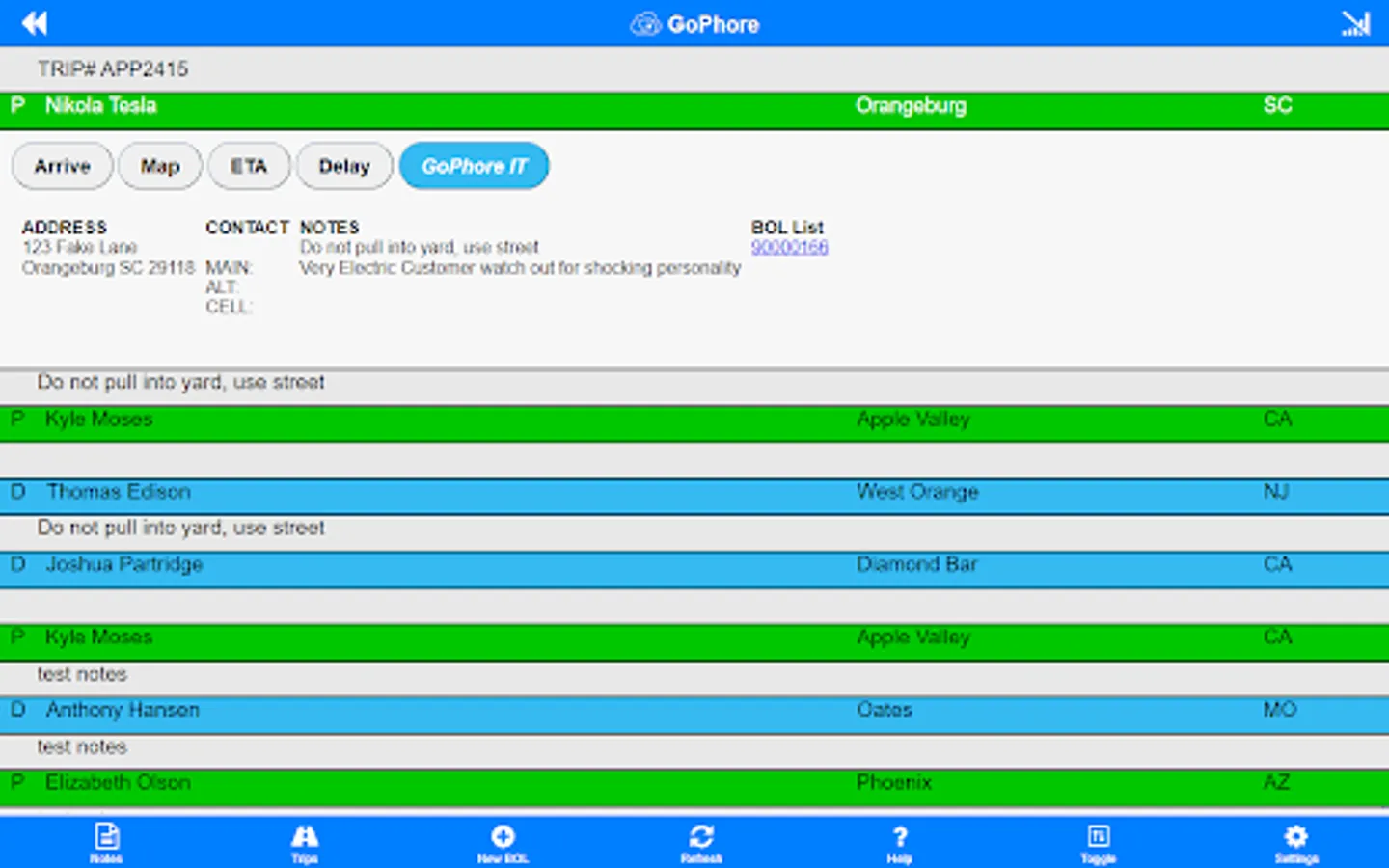Click the ALT: contact label
Image resolution: width=1389 pixels, height=868 pixels.
pyautogui.click(x=222, y=287)
